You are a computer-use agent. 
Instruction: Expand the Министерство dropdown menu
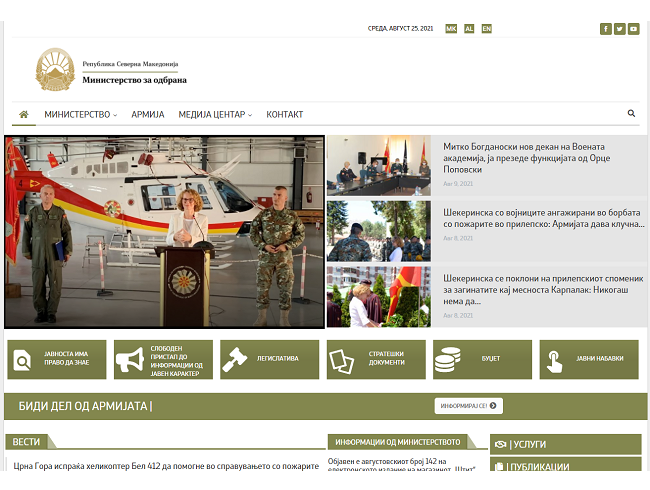click(80, 115)
